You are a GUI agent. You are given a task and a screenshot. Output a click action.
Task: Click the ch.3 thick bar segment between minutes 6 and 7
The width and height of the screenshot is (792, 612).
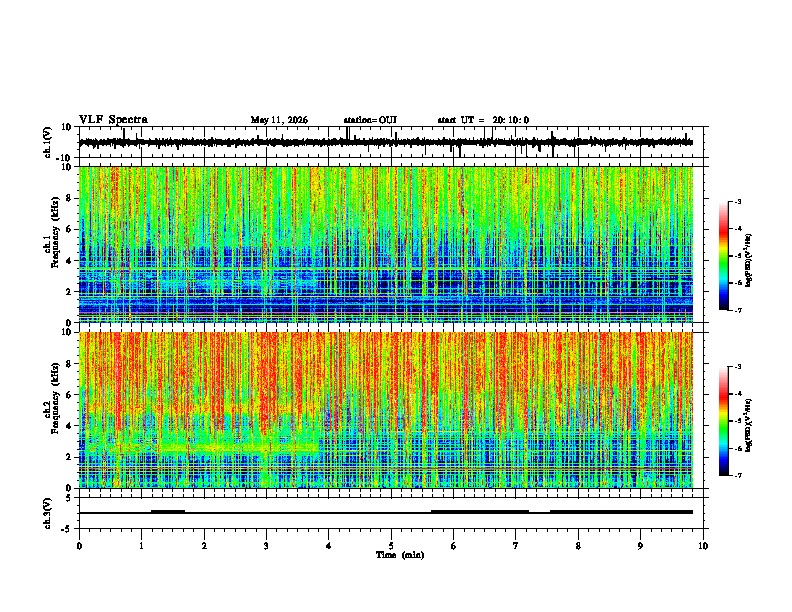tap(480, 512)
